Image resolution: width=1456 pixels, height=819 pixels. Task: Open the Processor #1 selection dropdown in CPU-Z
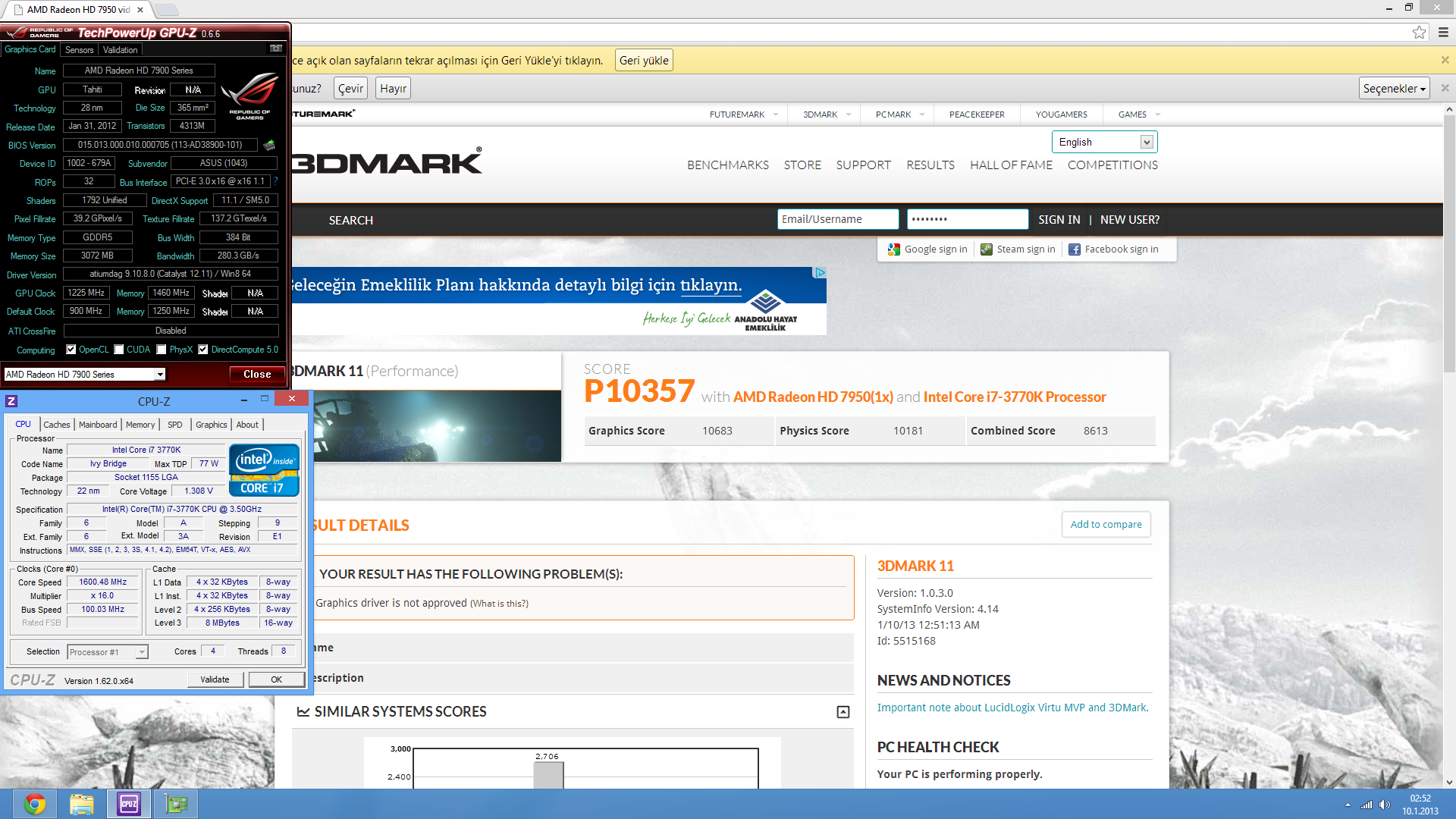tap(140, 651)
